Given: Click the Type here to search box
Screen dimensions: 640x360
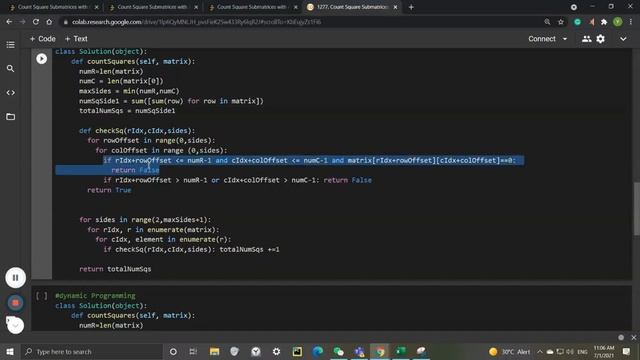Looking at the screenshot, I should pyautogui.click(x=92, y=351).
